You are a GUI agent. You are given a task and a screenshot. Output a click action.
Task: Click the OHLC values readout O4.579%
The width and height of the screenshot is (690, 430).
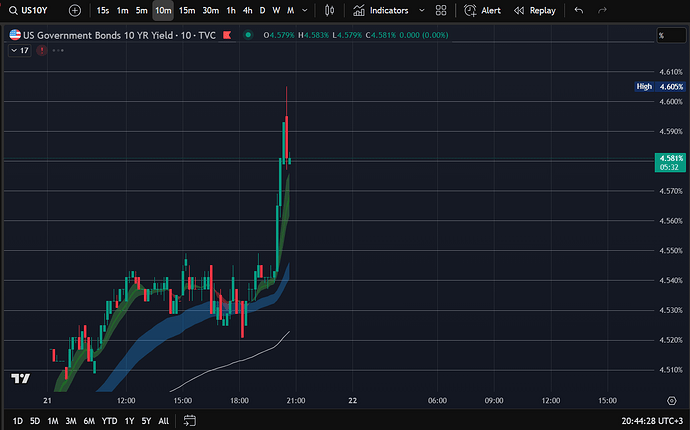(x=356, y=35)
